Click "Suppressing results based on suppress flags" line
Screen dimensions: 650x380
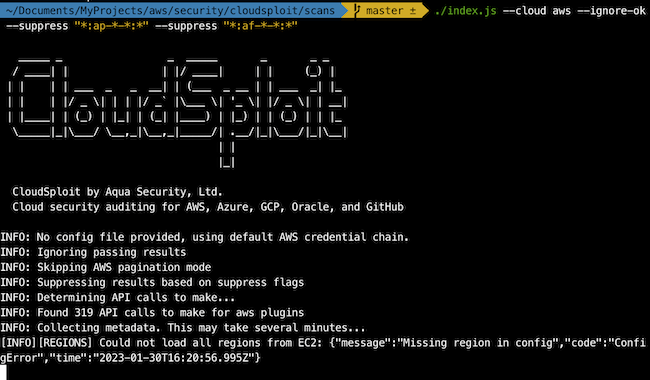point(152,282)
